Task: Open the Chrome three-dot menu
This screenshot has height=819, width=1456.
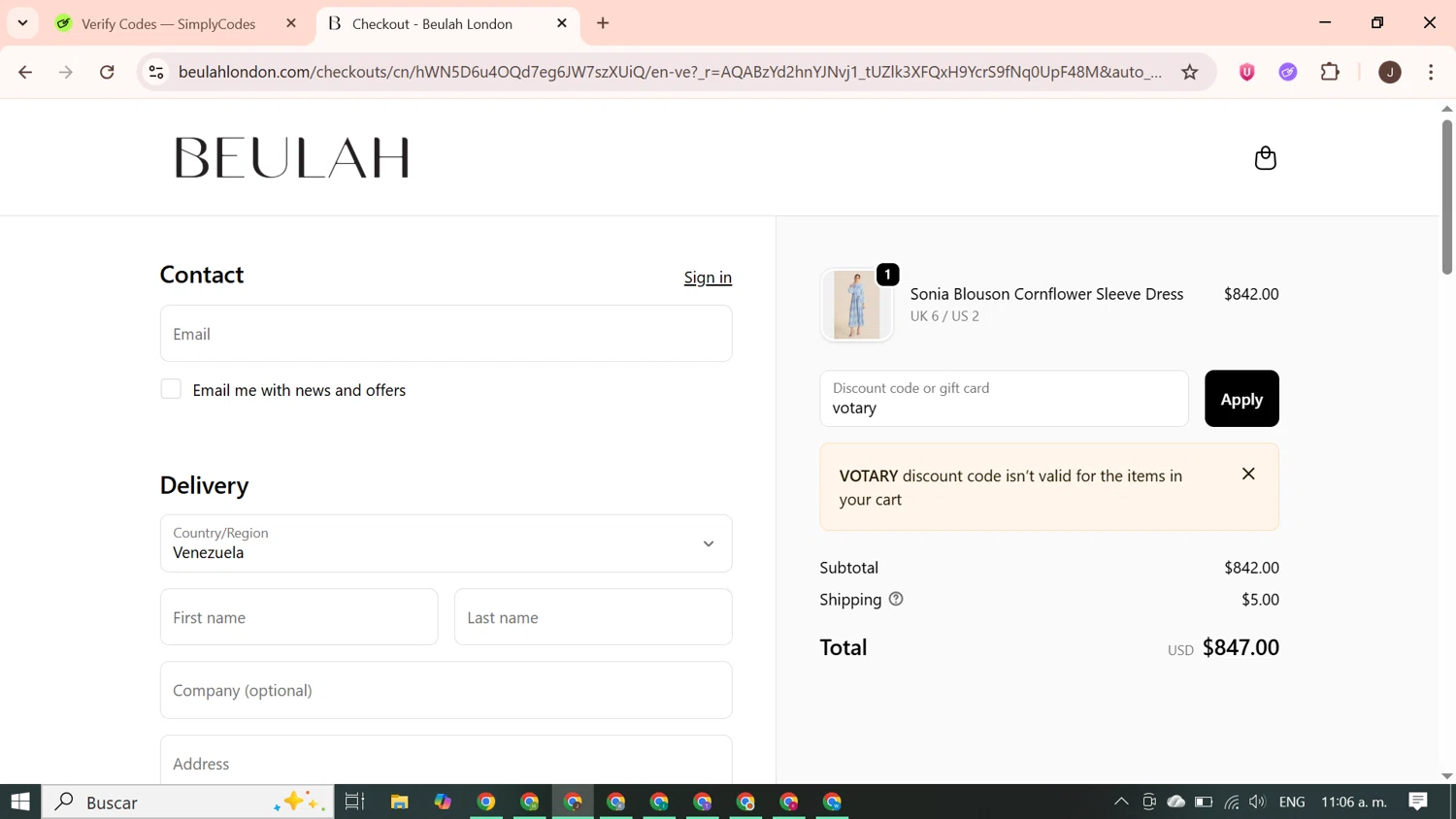Action: (x=1431, y=72)
